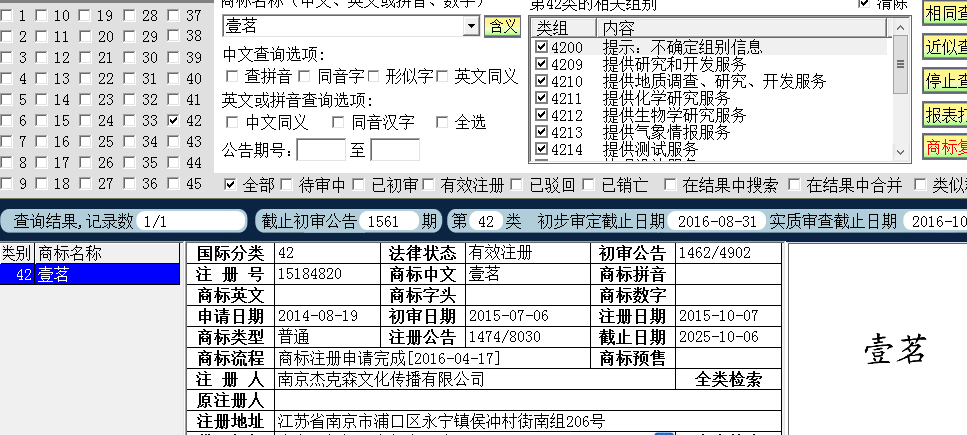Click the starting 公告期号 input field
The width and height of the screenshot is (967, 435).
[x=321, y=150]
